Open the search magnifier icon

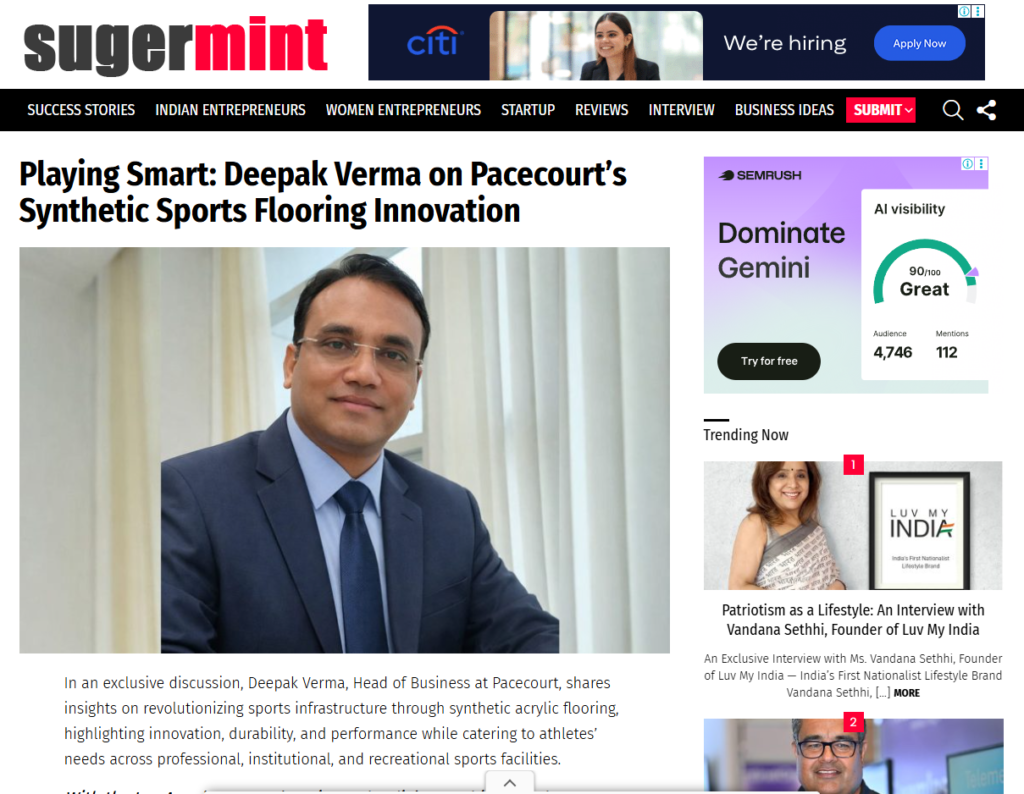953,110
